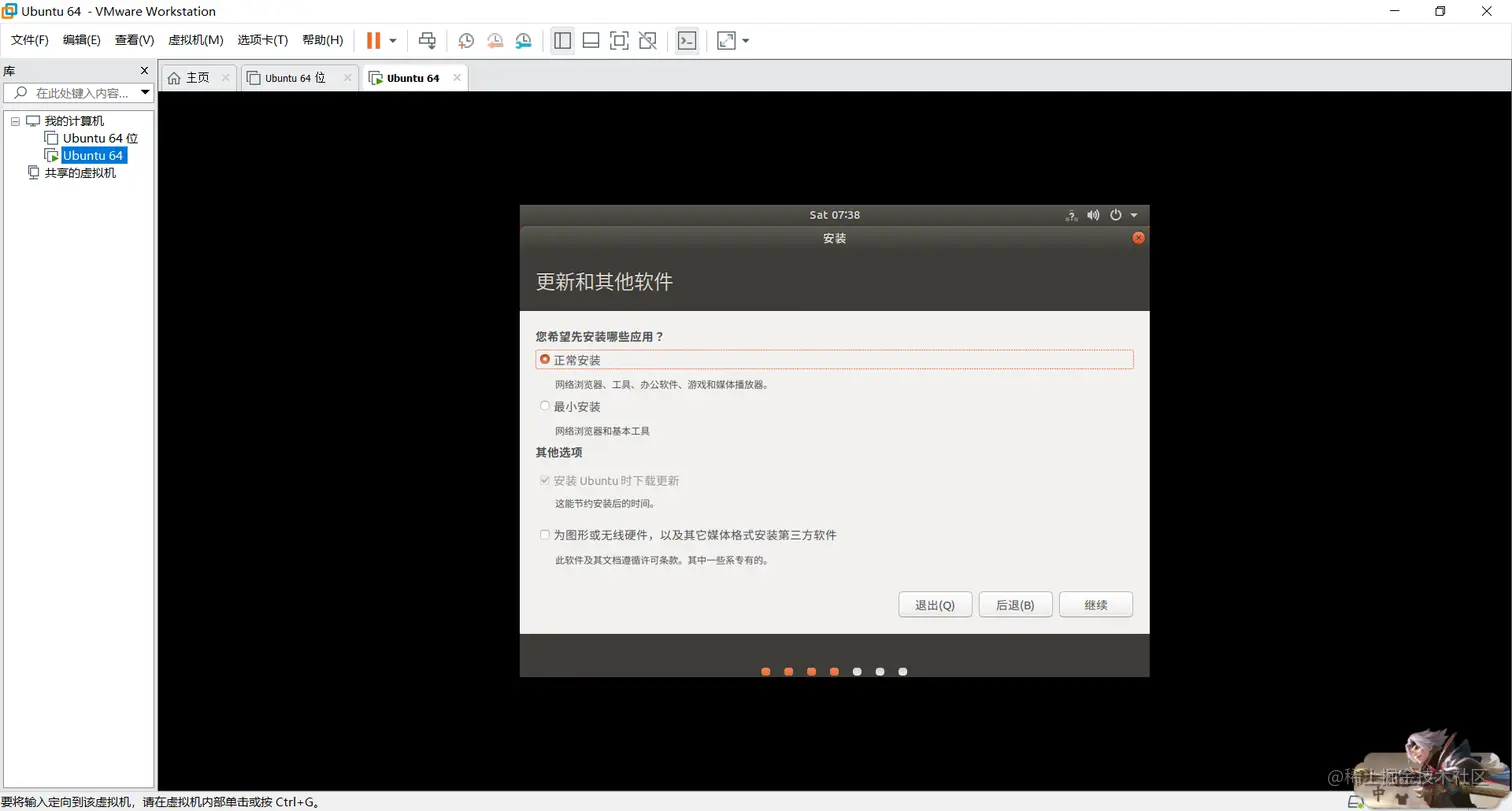Toggle the console view icon
This screenshot has width=1512, height=811.
[686, 41]
